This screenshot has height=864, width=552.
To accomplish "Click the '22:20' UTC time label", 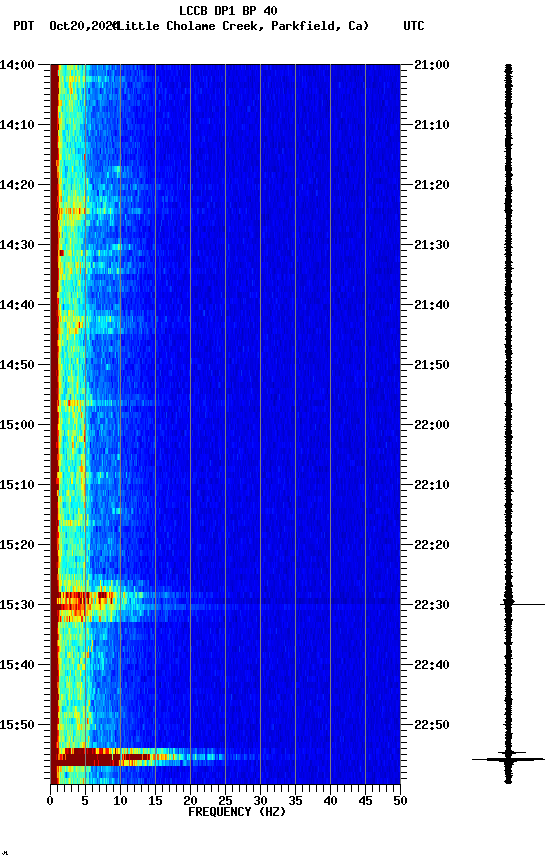I will pyautogui.click(x=432, y=545).
